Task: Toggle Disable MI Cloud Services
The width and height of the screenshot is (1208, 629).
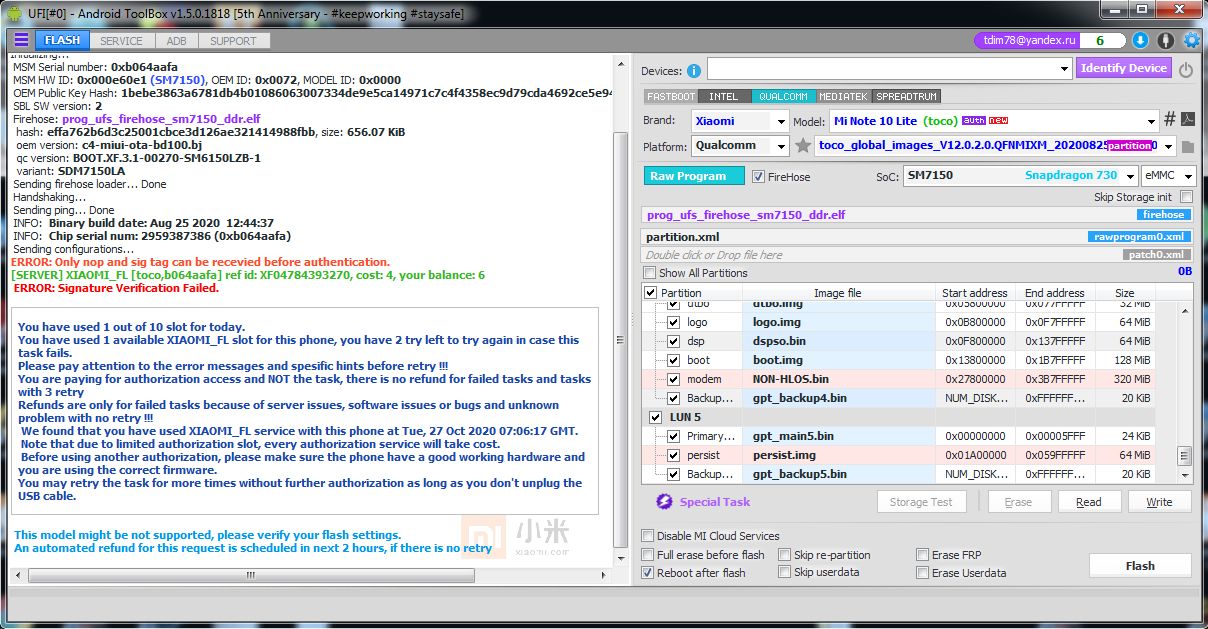Action: (x=648, y=536)
